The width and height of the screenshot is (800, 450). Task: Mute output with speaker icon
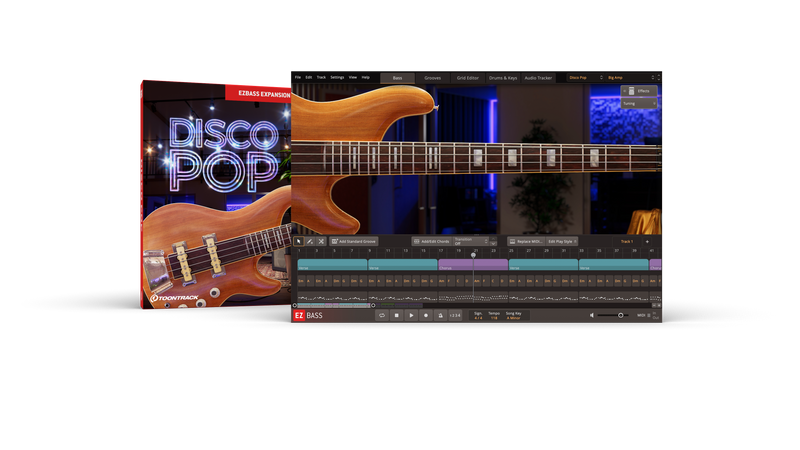(592, 315)
